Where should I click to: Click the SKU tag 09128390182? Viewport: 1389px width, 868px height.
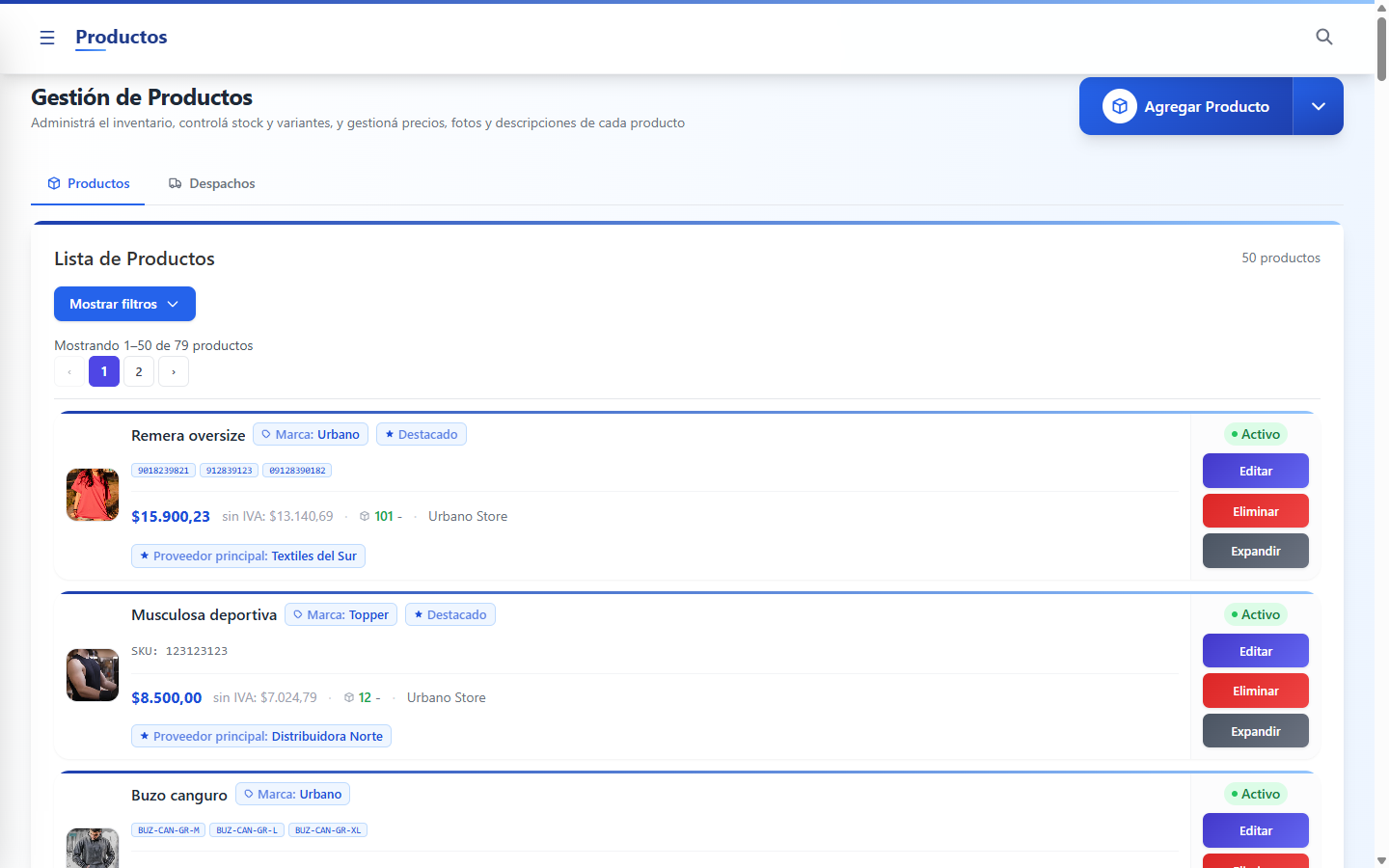click(x=297, y=471)
